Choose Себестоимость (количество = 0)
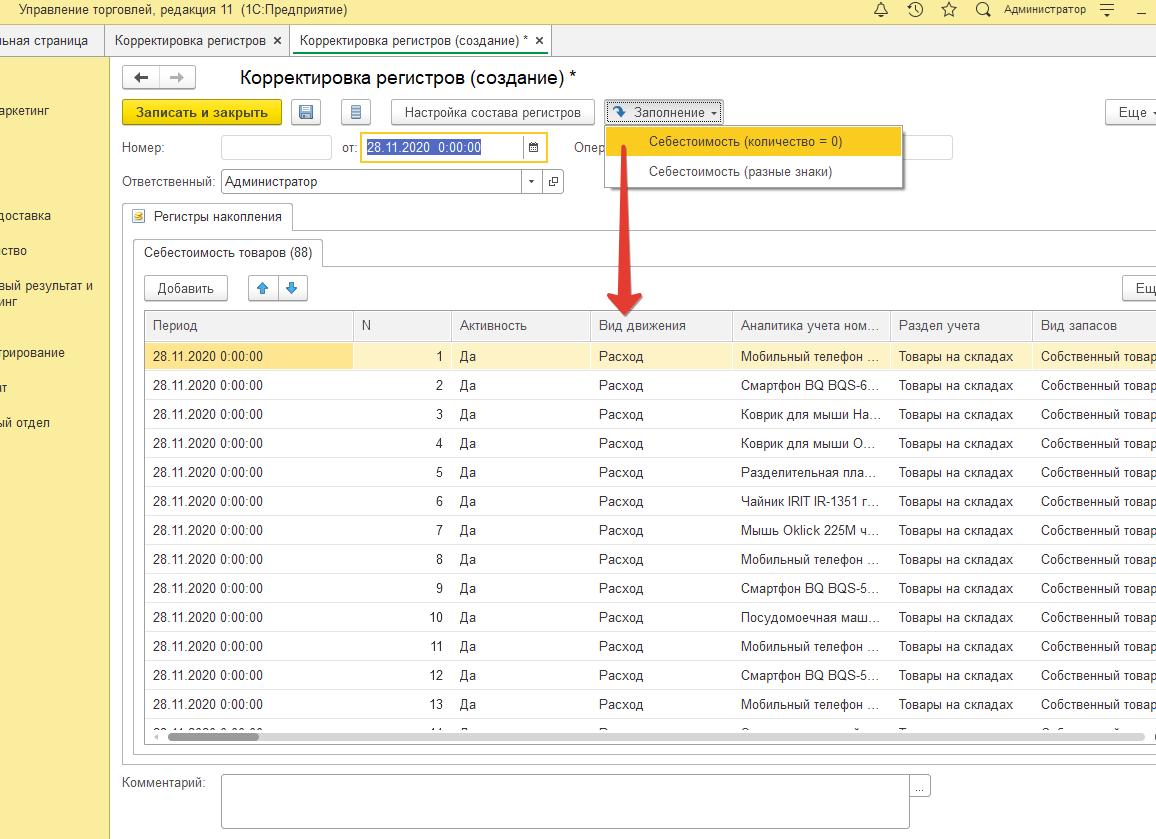1156x839 pixels. click(x=753, y=142)
